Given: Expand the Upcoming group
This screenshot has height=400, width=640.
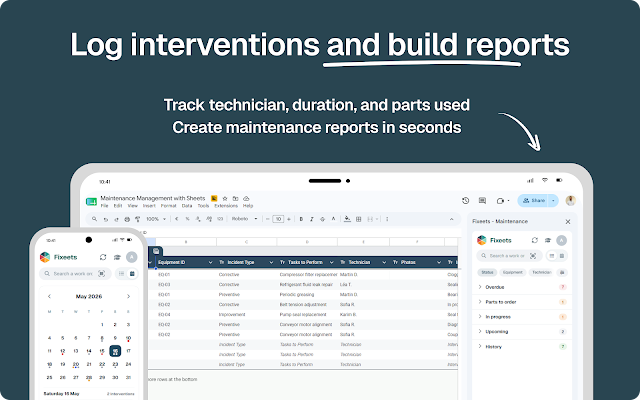Looking at the screenshot, I should click(522, 331).
